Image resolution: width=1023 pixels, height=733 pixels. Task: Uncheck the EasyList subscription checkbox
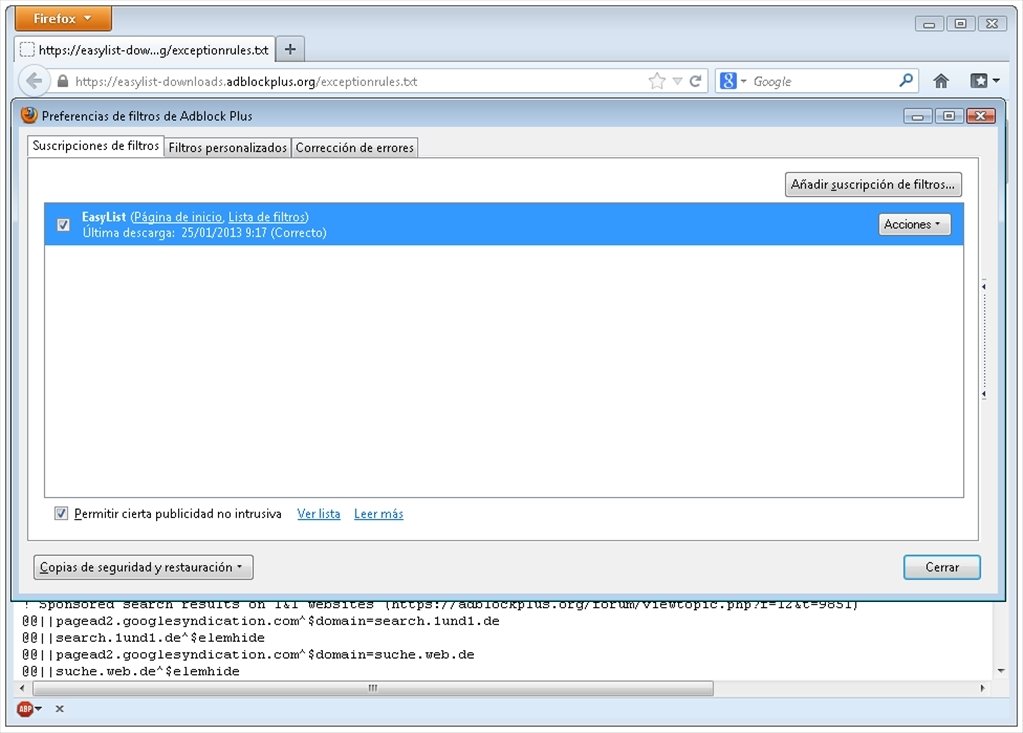[x=63, y=225]
